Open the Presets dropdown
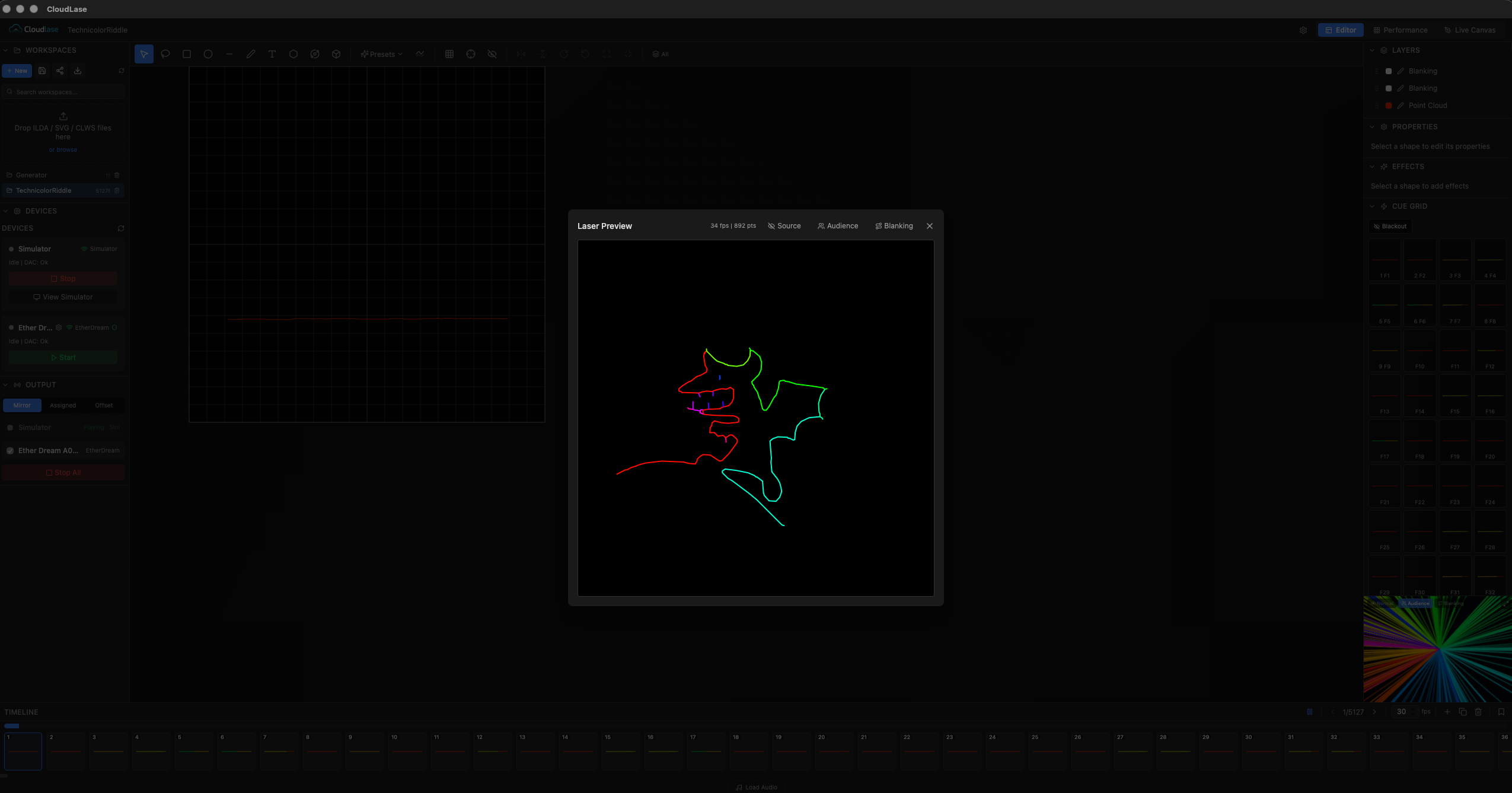The image size is (1512, 793). point(381,54)
